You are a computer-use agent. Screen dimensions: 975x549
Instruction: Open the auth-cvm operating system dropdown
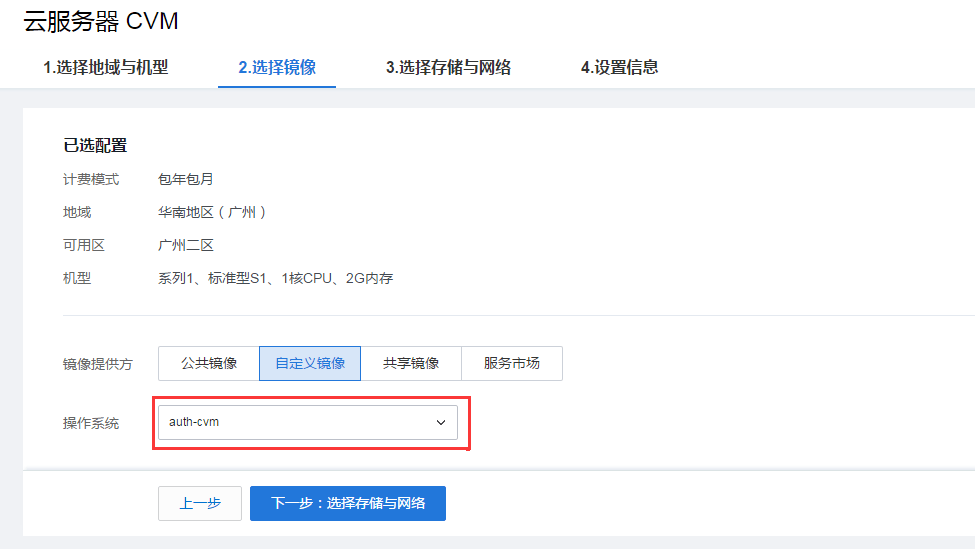(x=308, y=423)
